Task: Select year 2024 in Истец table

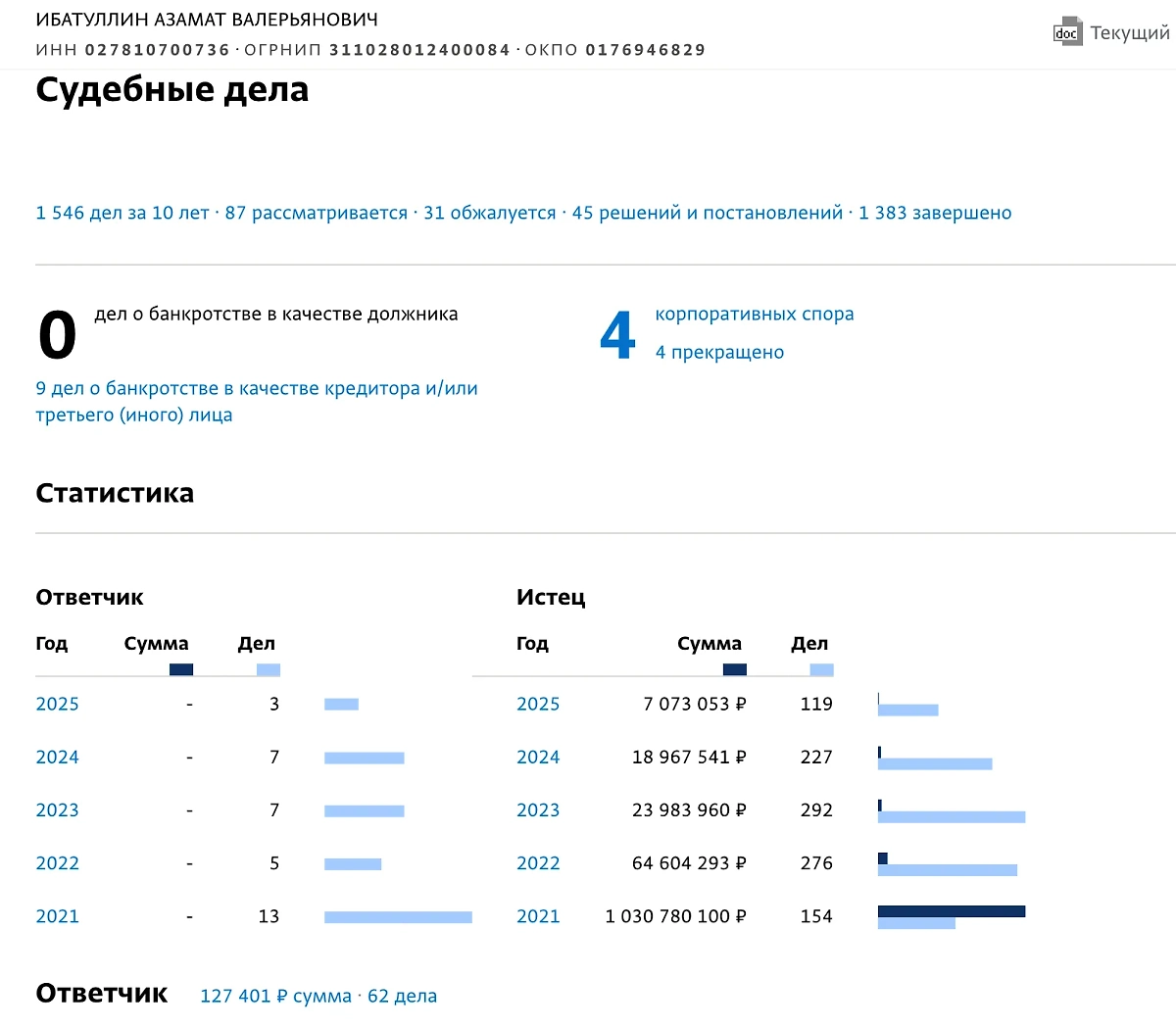Action: pos(538,757)
